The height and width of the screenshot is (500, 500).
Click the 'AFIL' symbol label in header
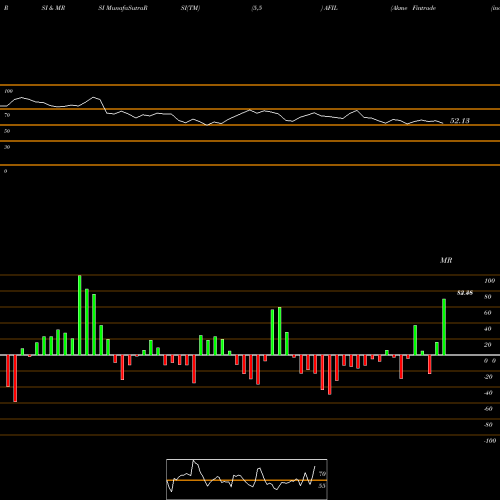tap(331, 8)
